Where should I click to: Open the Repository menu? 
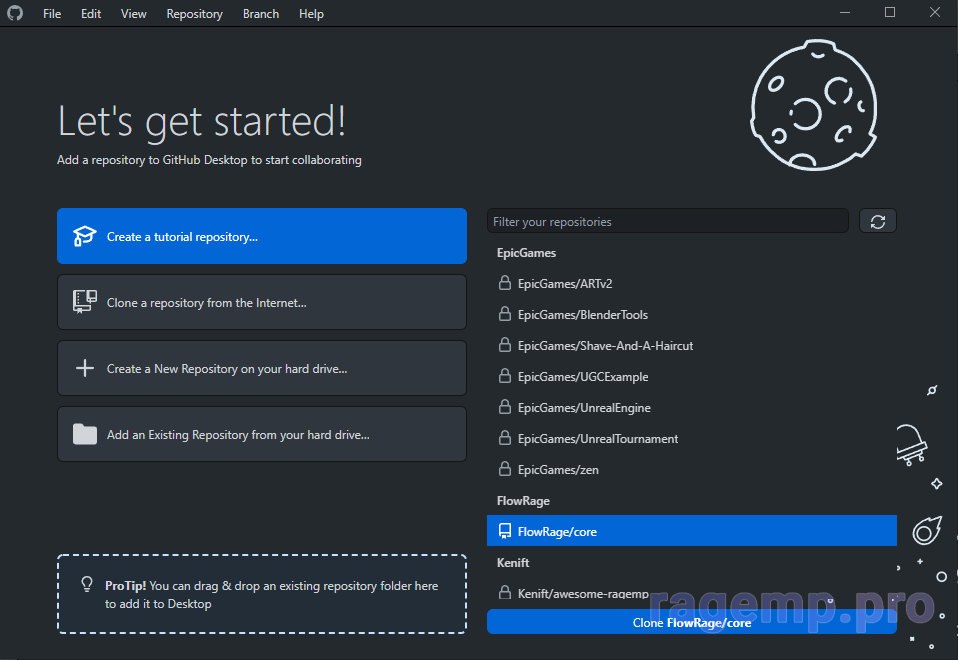(194, 13)
